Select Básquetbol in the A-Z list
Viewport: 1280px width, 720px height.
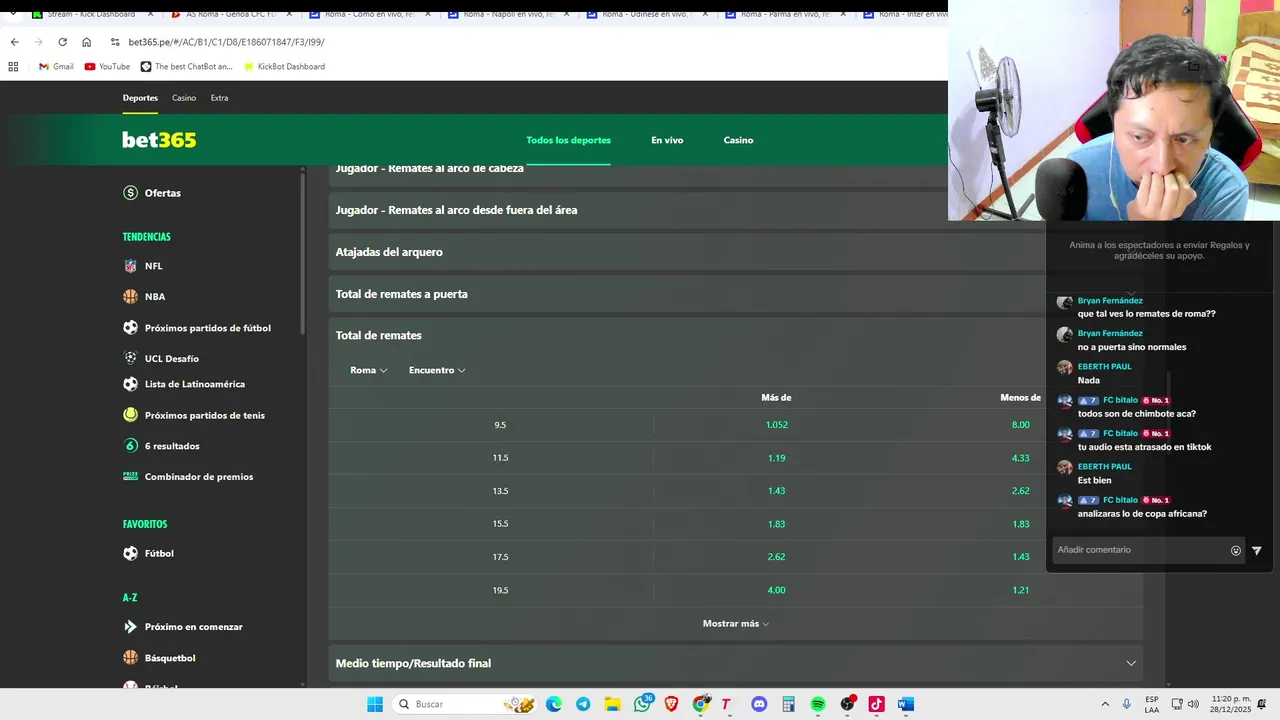point(159,658)
